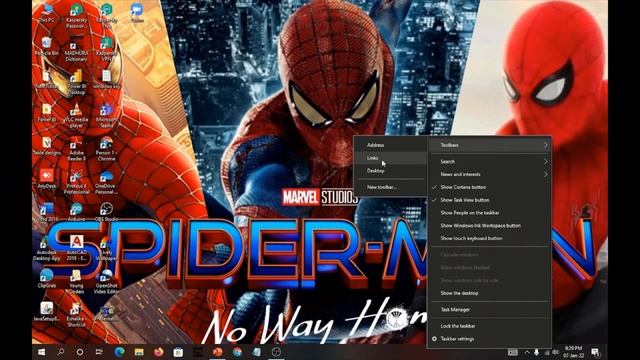Image resolution: width=640 pixels, height=360 pixels.
Task: Select the OpenShot Video Editor shortcut
Action: [x=107, y=282]
